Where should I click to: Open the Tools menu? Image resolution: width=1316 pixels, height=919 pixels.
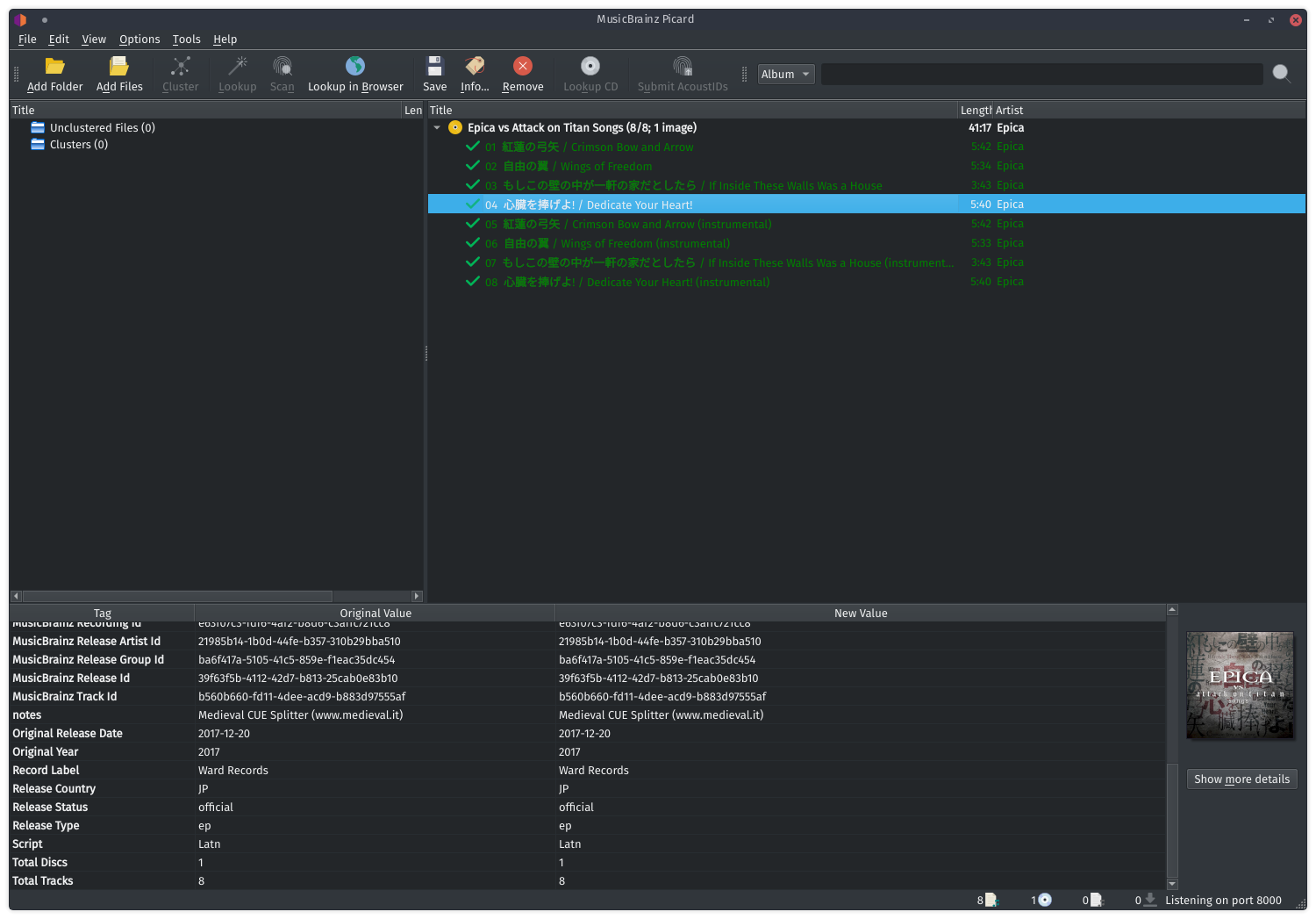186,39
